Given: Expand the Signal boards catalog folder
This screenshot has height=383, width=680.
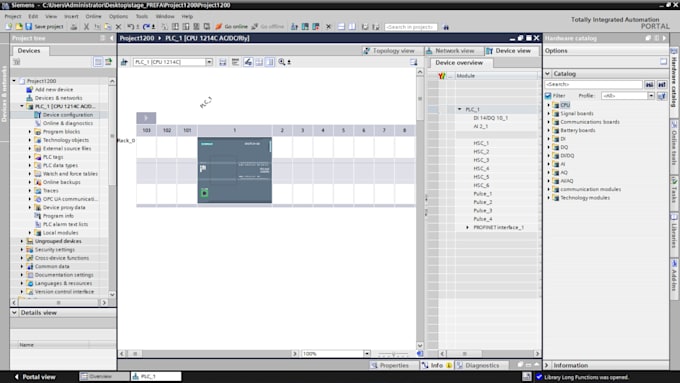Looking at the screenshot, I should coord(549,114).
